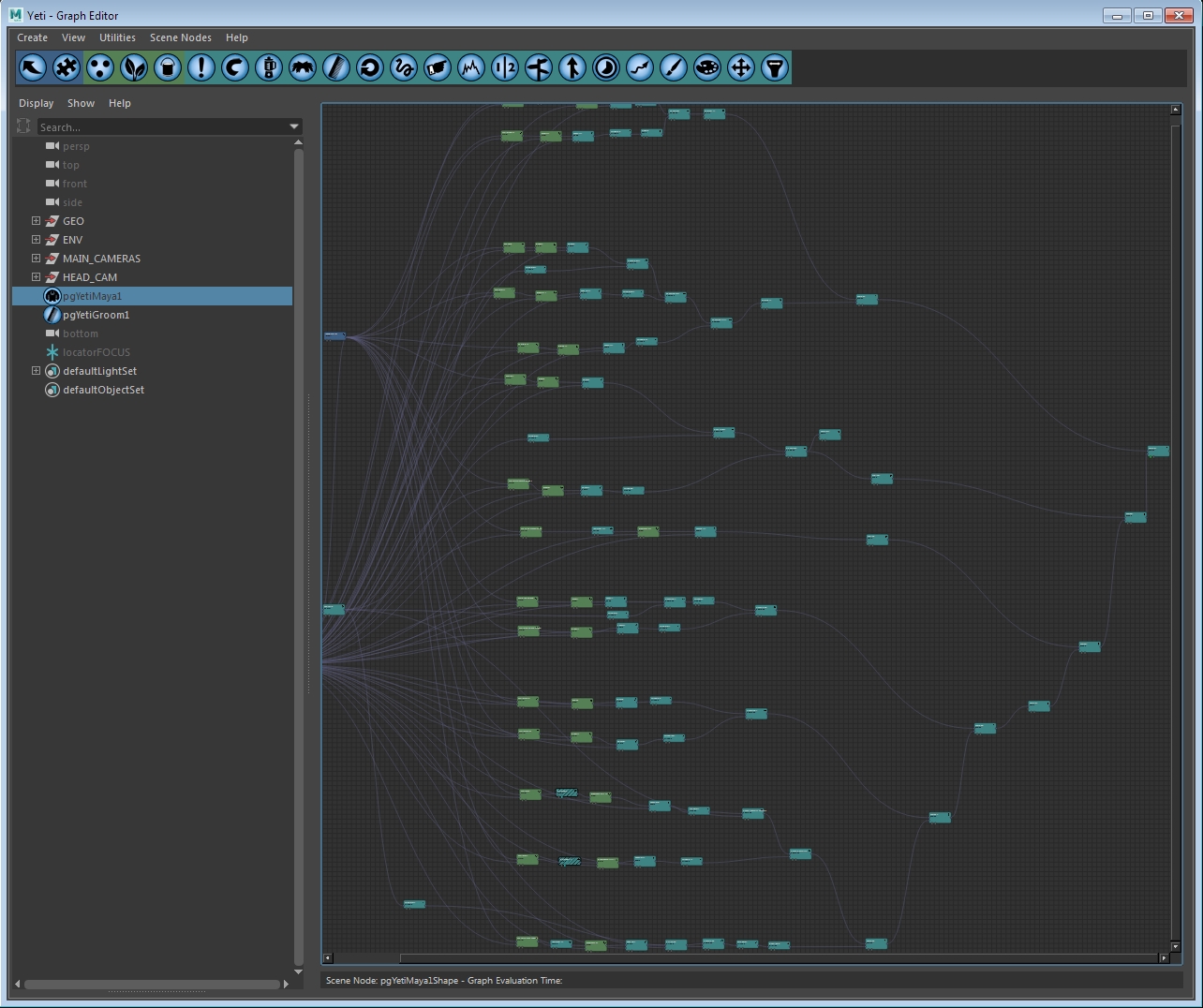The height and width of the screenshot is (1008, 1203).
Task: Click the signpost direction node icon
Action: (x=539, y=67)
